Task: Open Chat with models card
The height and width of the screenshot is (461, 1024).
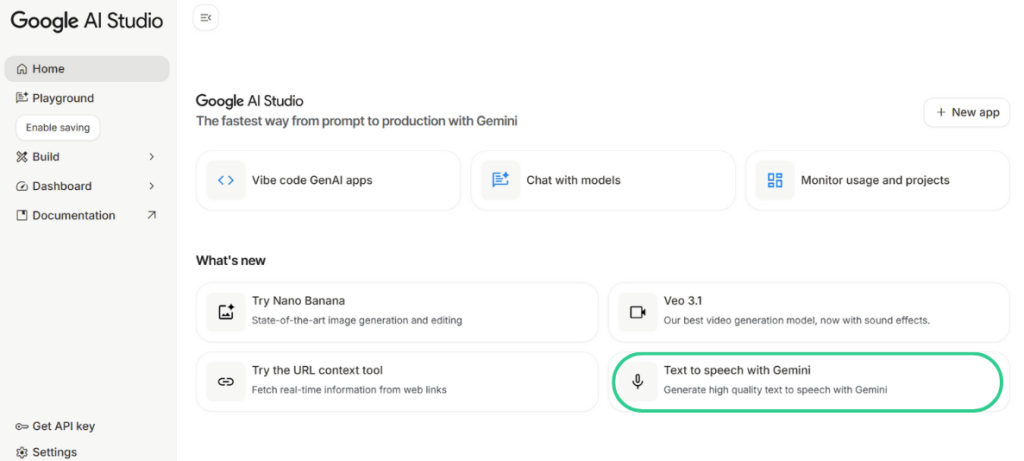Action: coord(603,180)
